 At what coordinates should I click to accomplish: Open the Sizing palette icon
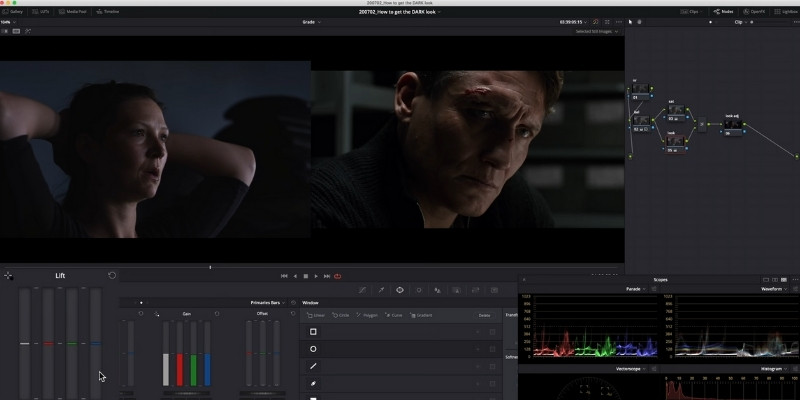click(x=476, y=290)
